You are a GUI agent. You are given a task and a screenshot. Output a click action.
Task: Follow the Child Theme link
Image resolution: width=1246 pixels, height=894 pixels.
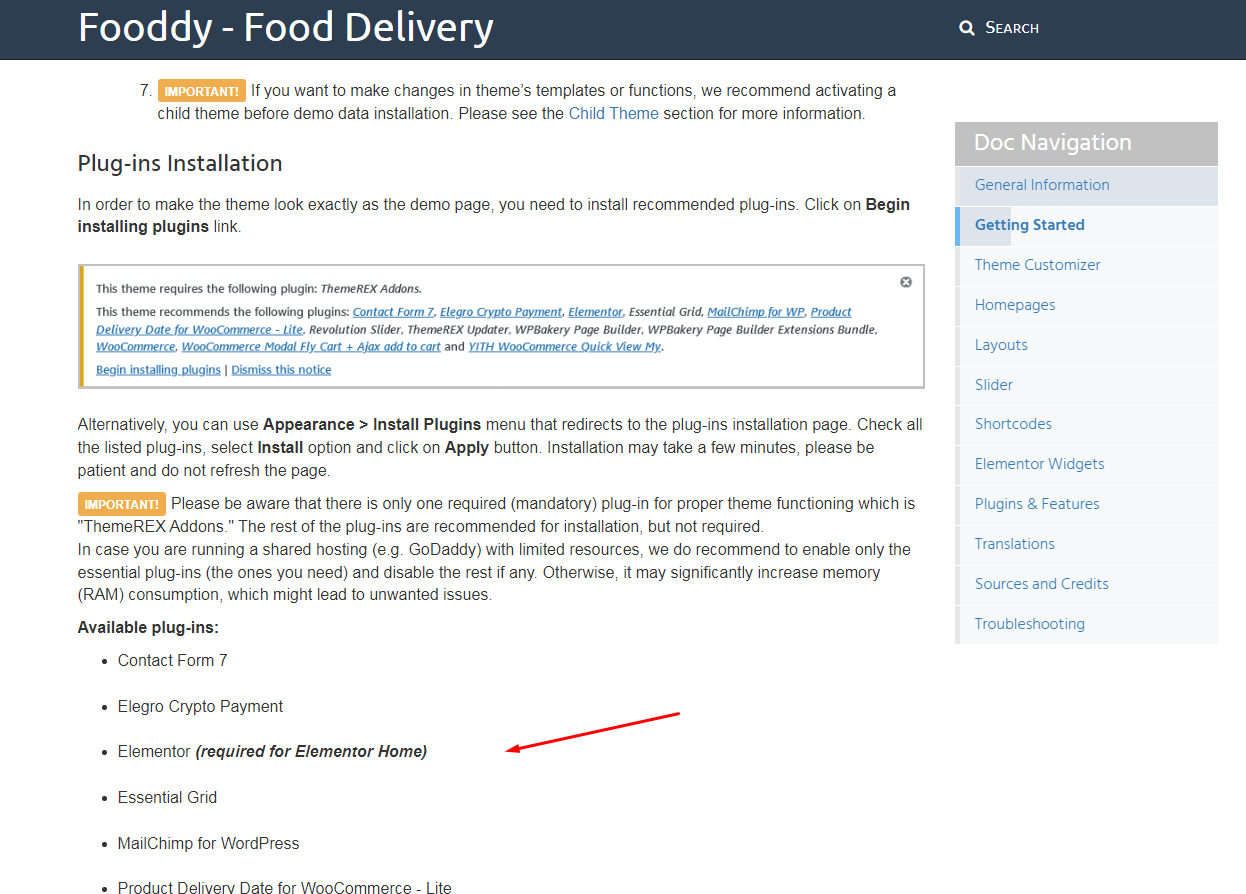pos(614,113)
